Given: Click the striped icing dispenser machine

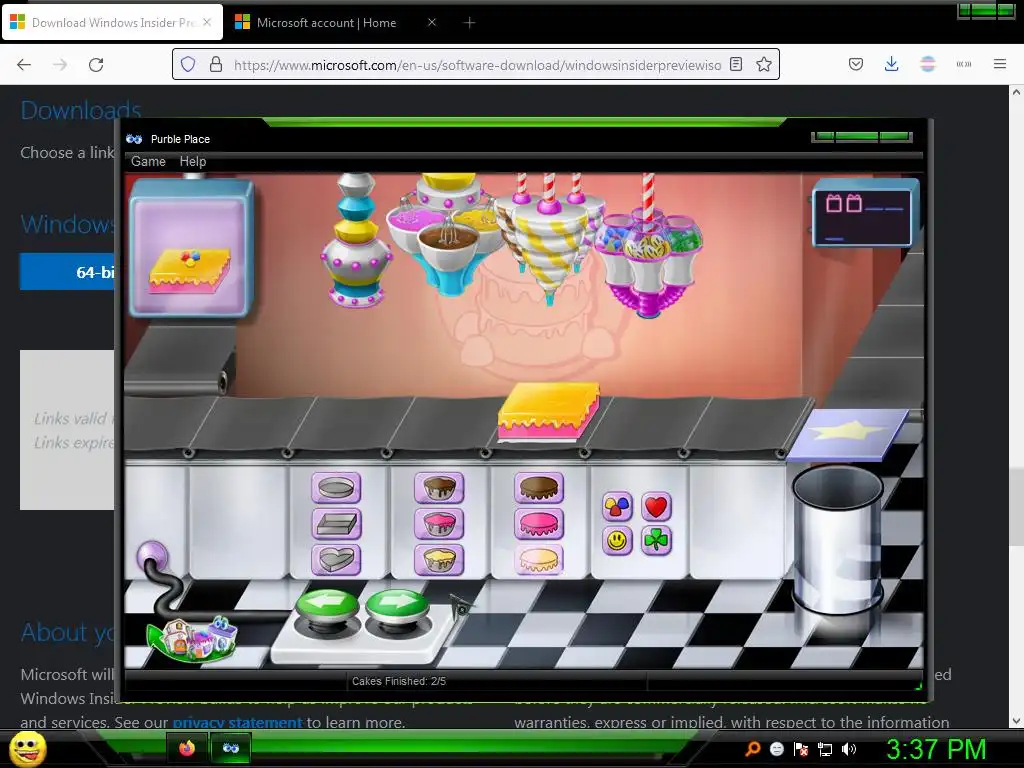Looking at the screenshot, I should pos(549,235).
